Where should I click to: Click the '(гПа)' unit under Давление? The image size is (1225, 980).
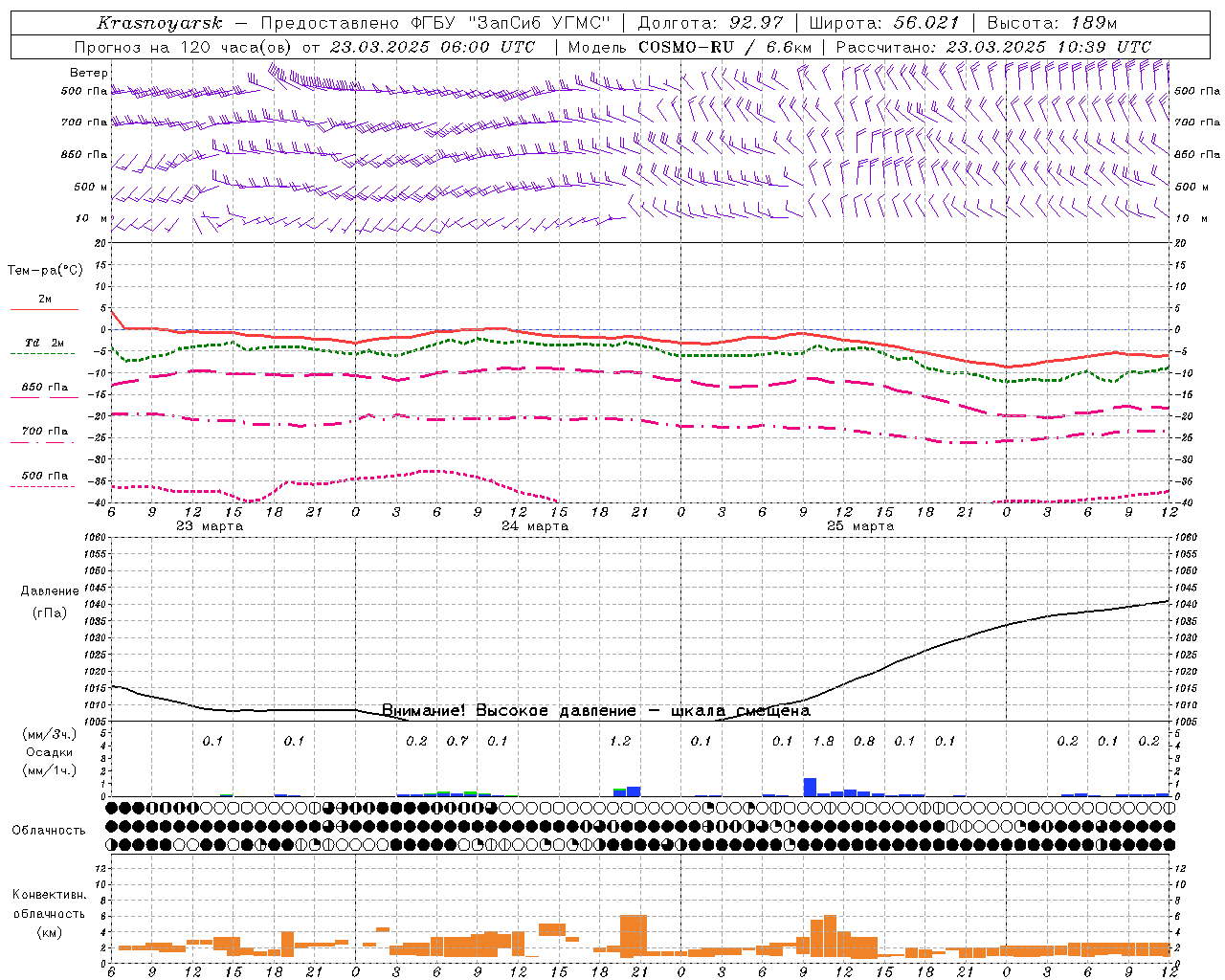point(50,613)
